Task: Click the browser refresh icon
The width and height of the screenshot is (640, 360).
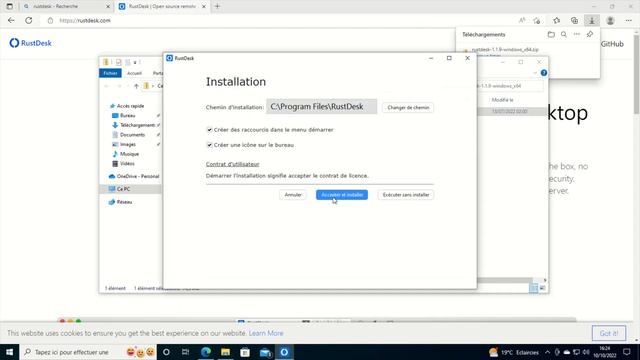Action: 29,20
